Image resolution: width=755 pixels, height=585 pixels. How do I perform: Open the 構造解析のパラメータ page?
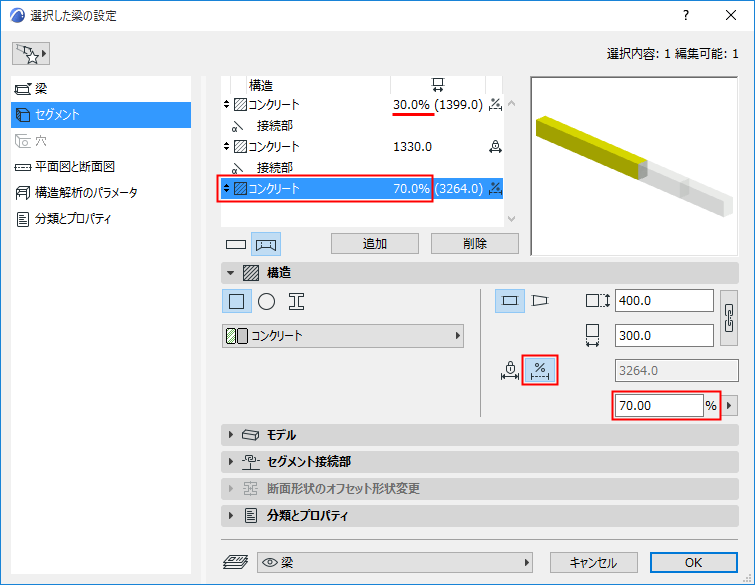(x=101, y=193)
